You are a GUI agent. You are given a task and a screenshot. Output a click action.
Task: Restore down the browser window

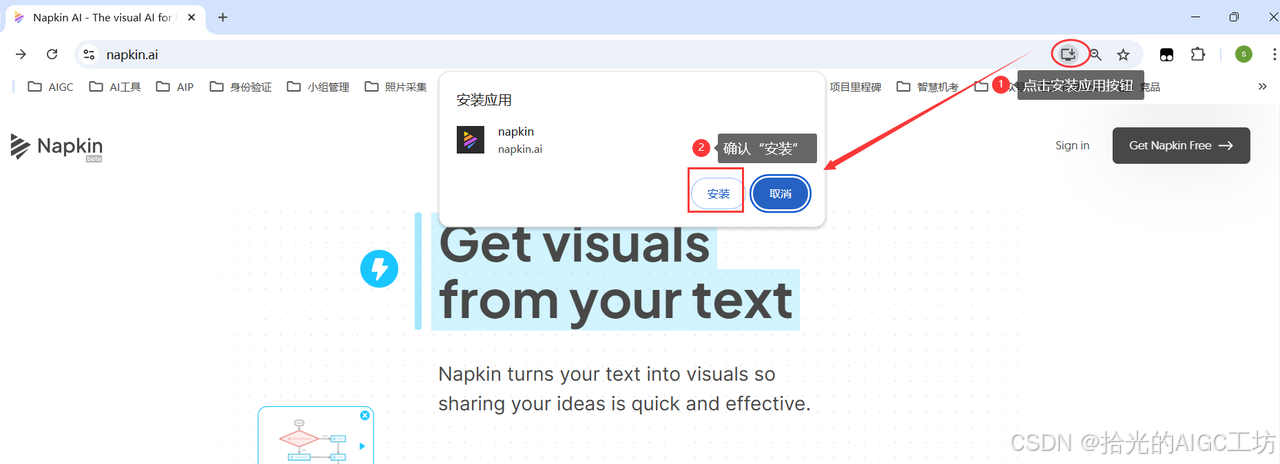(1233, 17)
